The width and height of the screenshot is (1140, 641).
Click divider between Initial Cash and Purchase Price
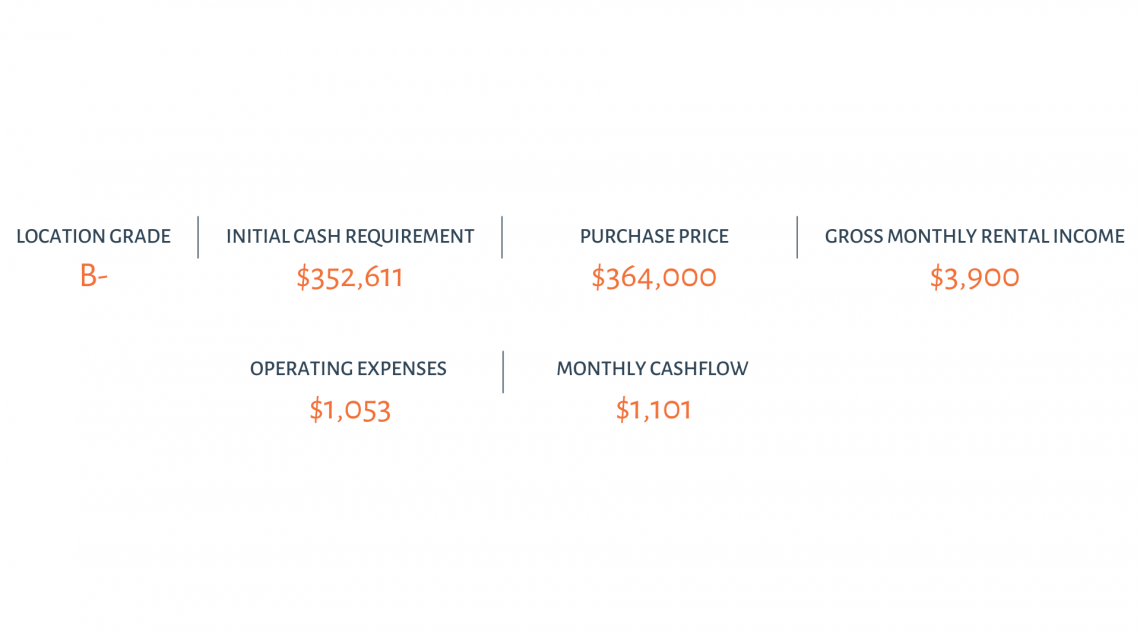tap(502, 237)
